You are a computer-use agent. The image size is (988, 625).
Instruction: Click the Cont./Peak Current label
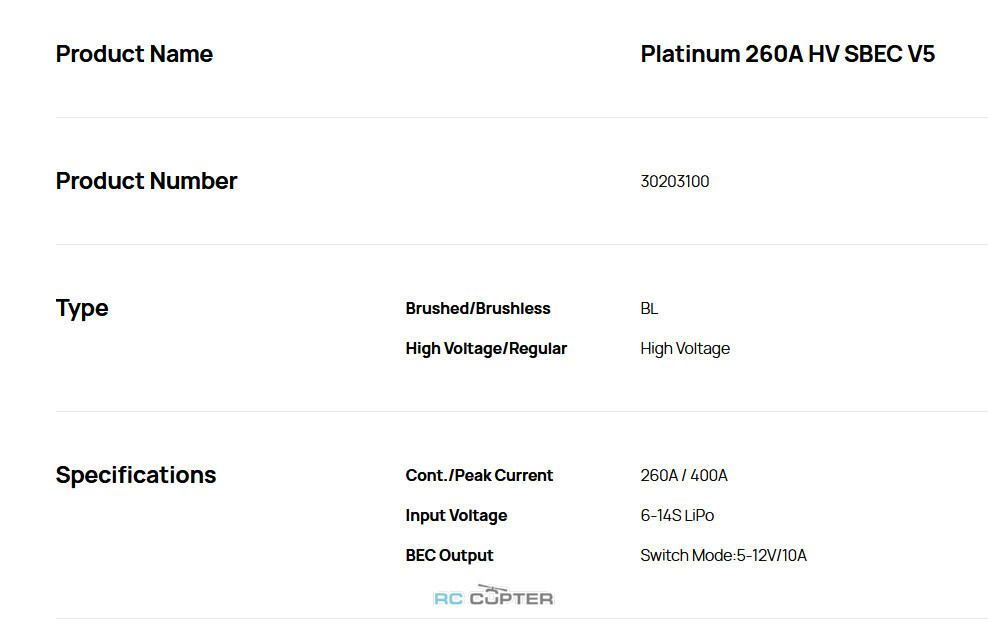click(x=479, y=476)
